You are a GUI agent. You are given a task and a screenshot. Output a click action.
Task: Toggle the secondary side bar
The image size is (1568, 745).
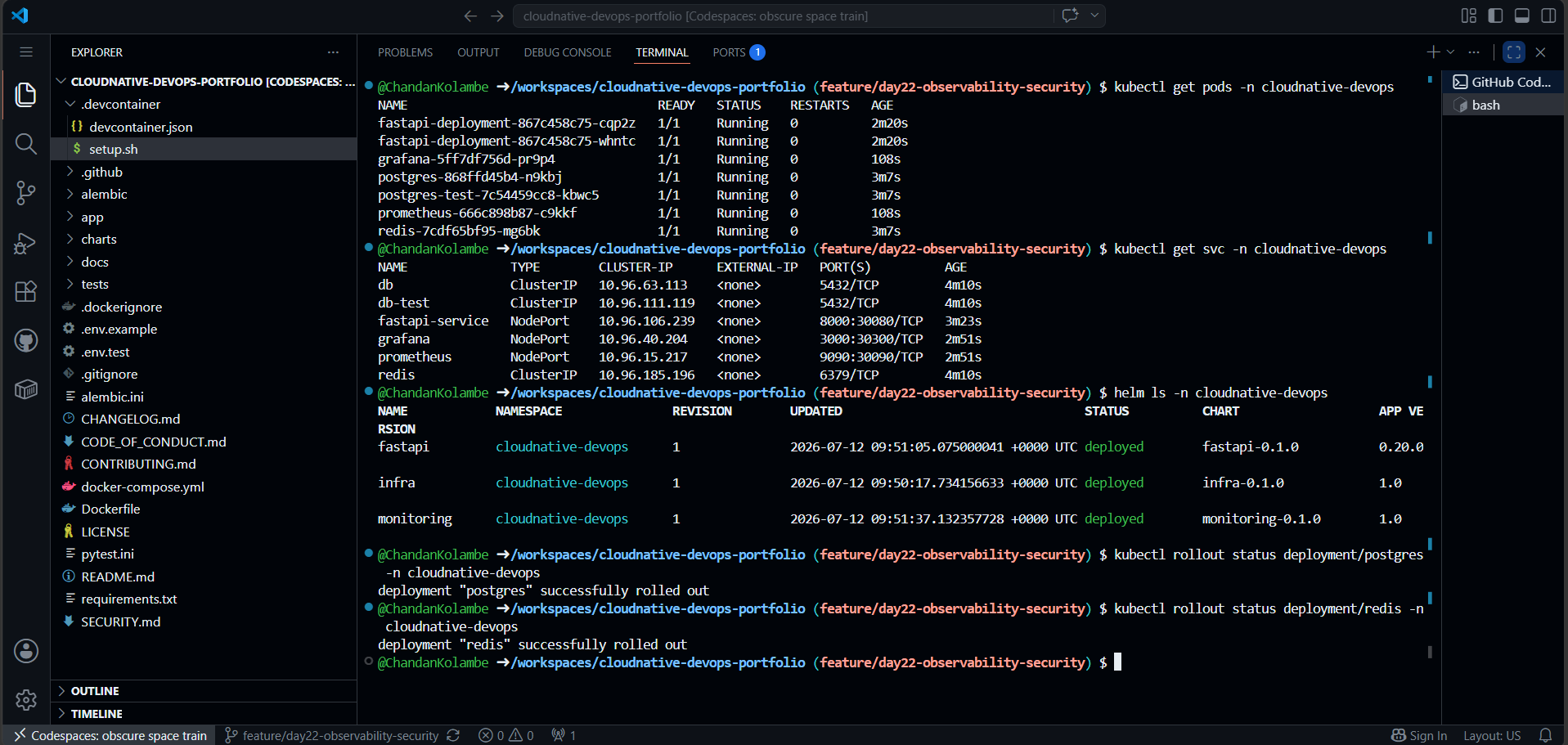1548,16
